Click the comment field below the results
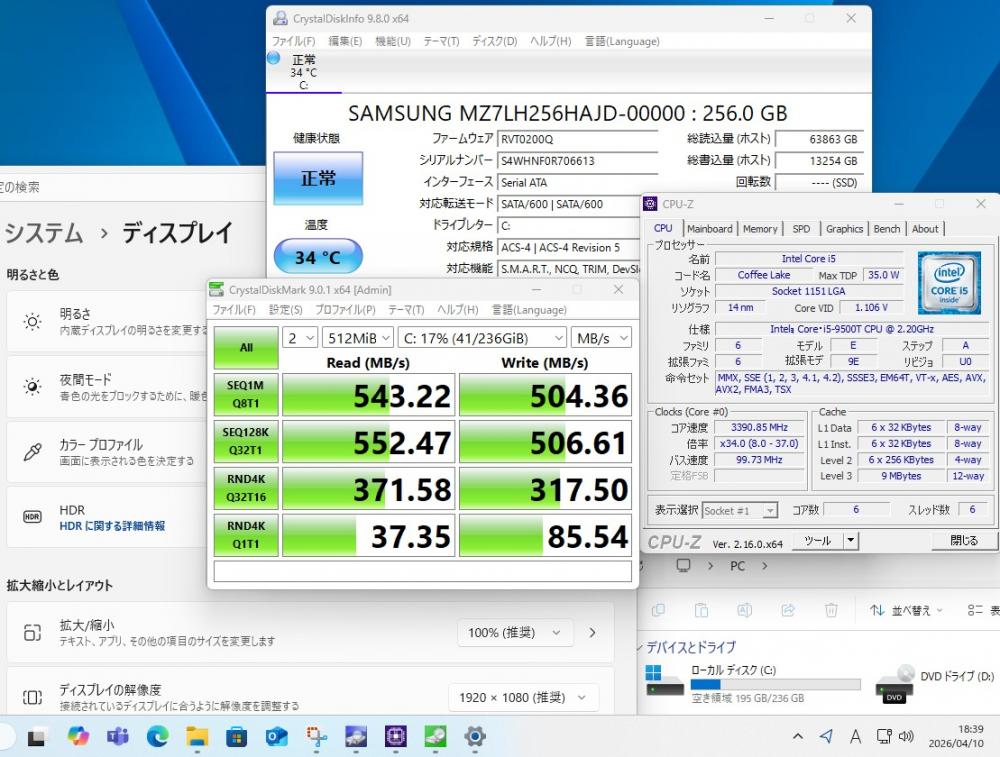The width and height of the screenshot is (1000, 757). [422, 571]
